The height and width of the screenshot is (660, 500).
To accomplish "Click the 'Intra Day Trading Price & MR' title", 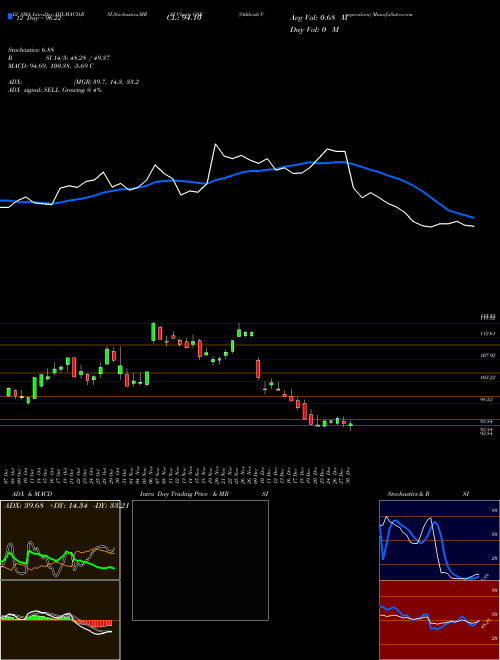I will [x=184, y=494].
